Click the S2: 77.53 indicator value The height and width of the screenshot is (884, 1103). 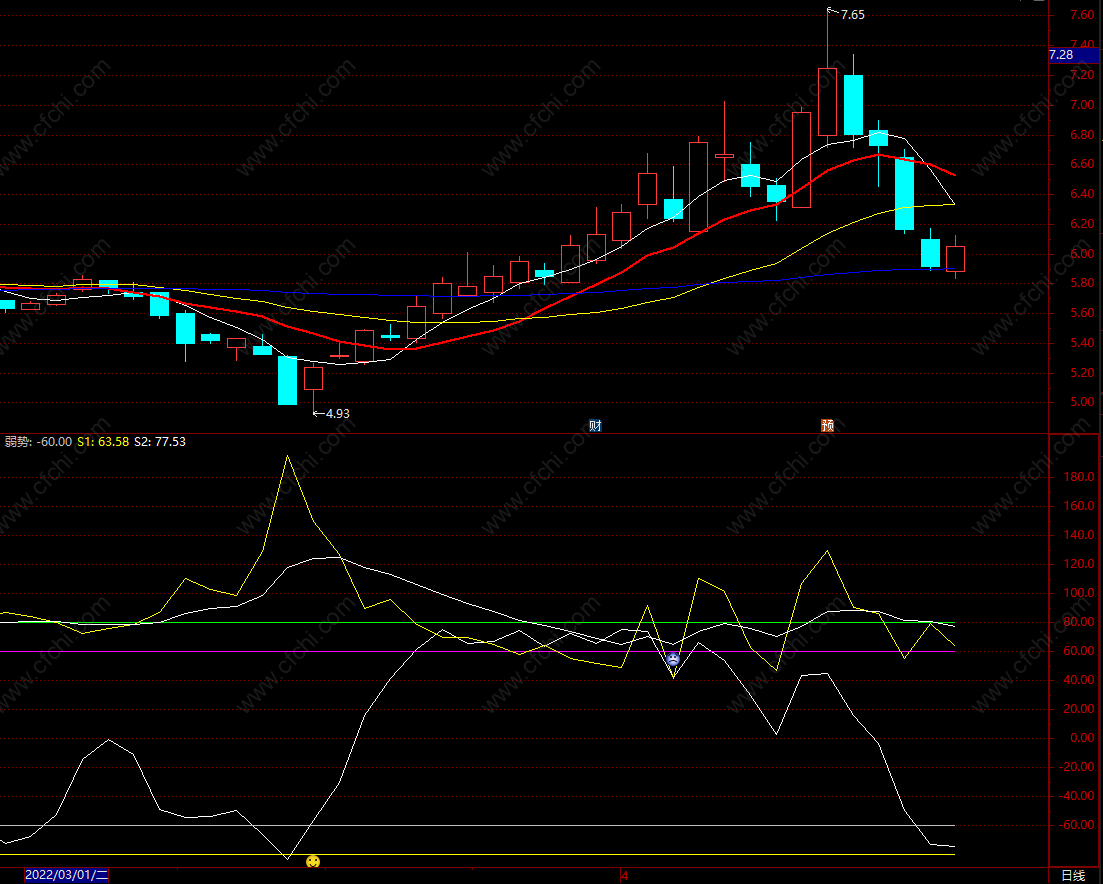tap(160, 442)
